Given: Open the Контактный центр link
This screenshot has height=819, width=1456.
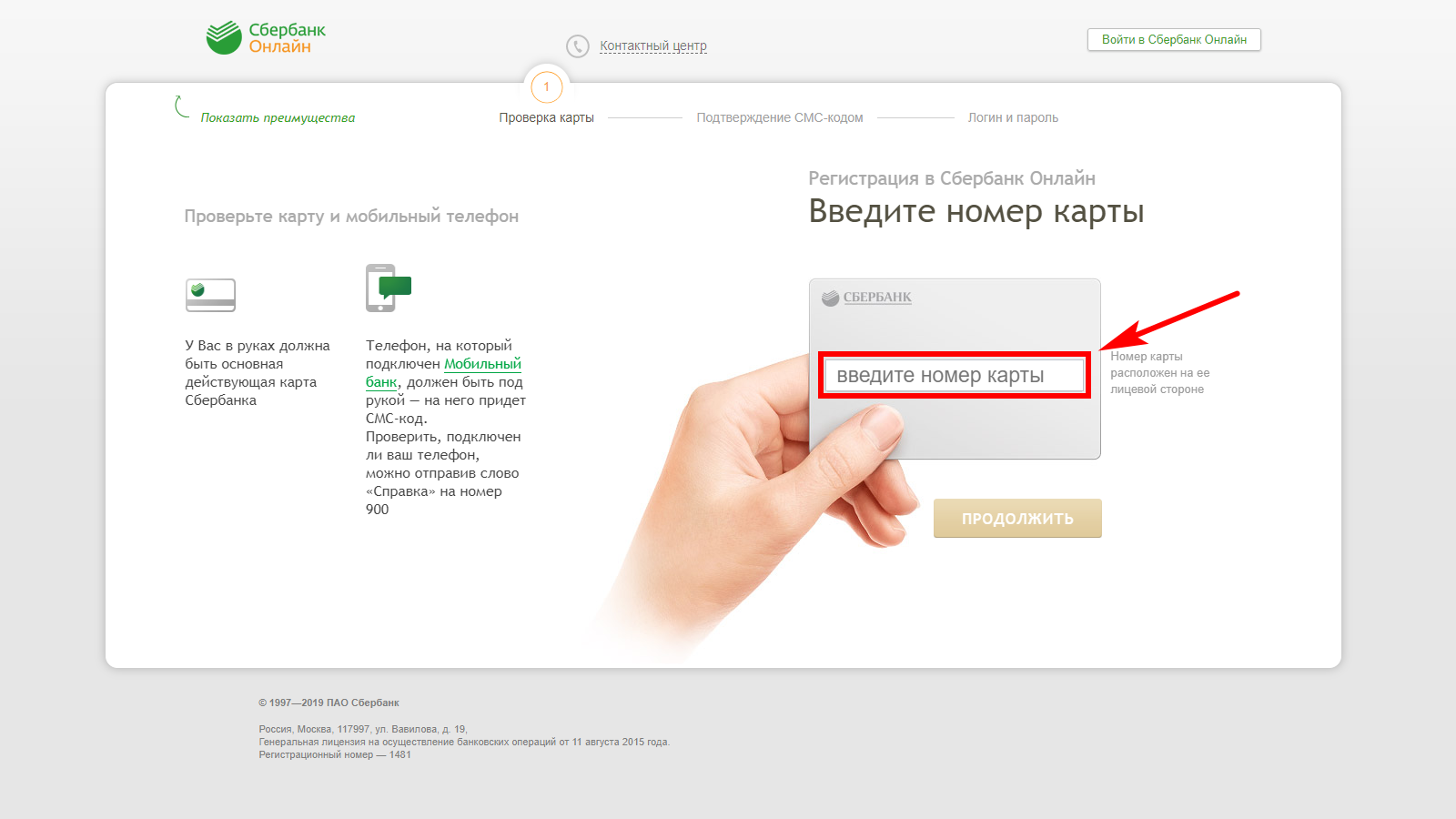Looking at the screenshot, I should [x=653, y=45].
